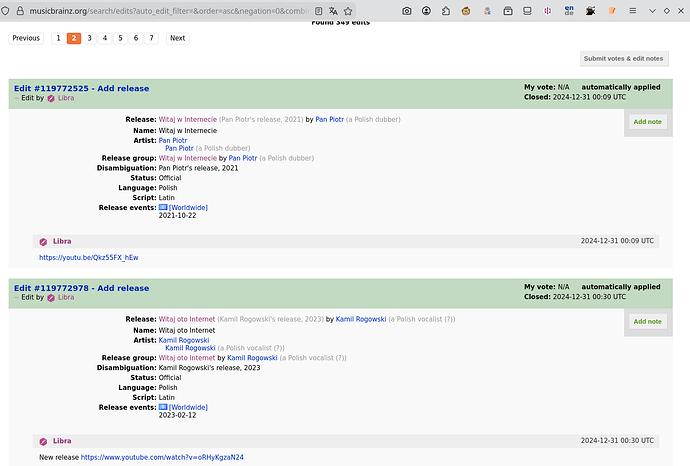The width and height of the screenshot is (690, 466).
Task: Click the Worldwide flag icon for 2021 release
Action: coord(163,207)
